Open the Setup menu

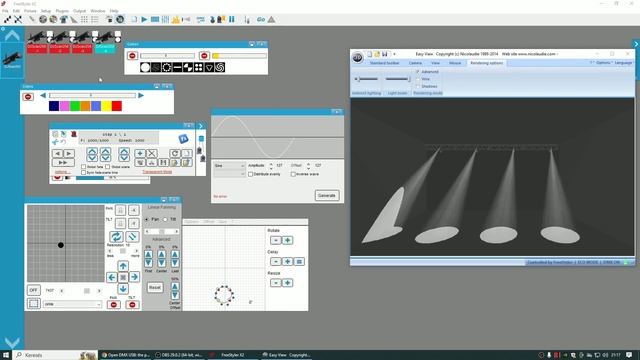pos(46,11)
